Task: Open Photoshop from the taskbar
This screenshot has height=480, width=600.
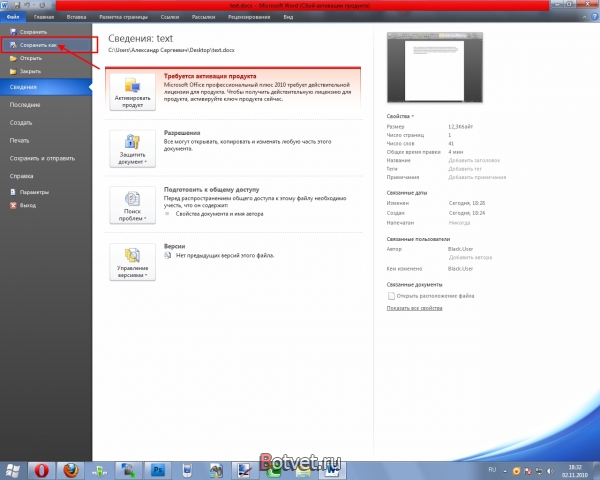Action: coord(158,470)
